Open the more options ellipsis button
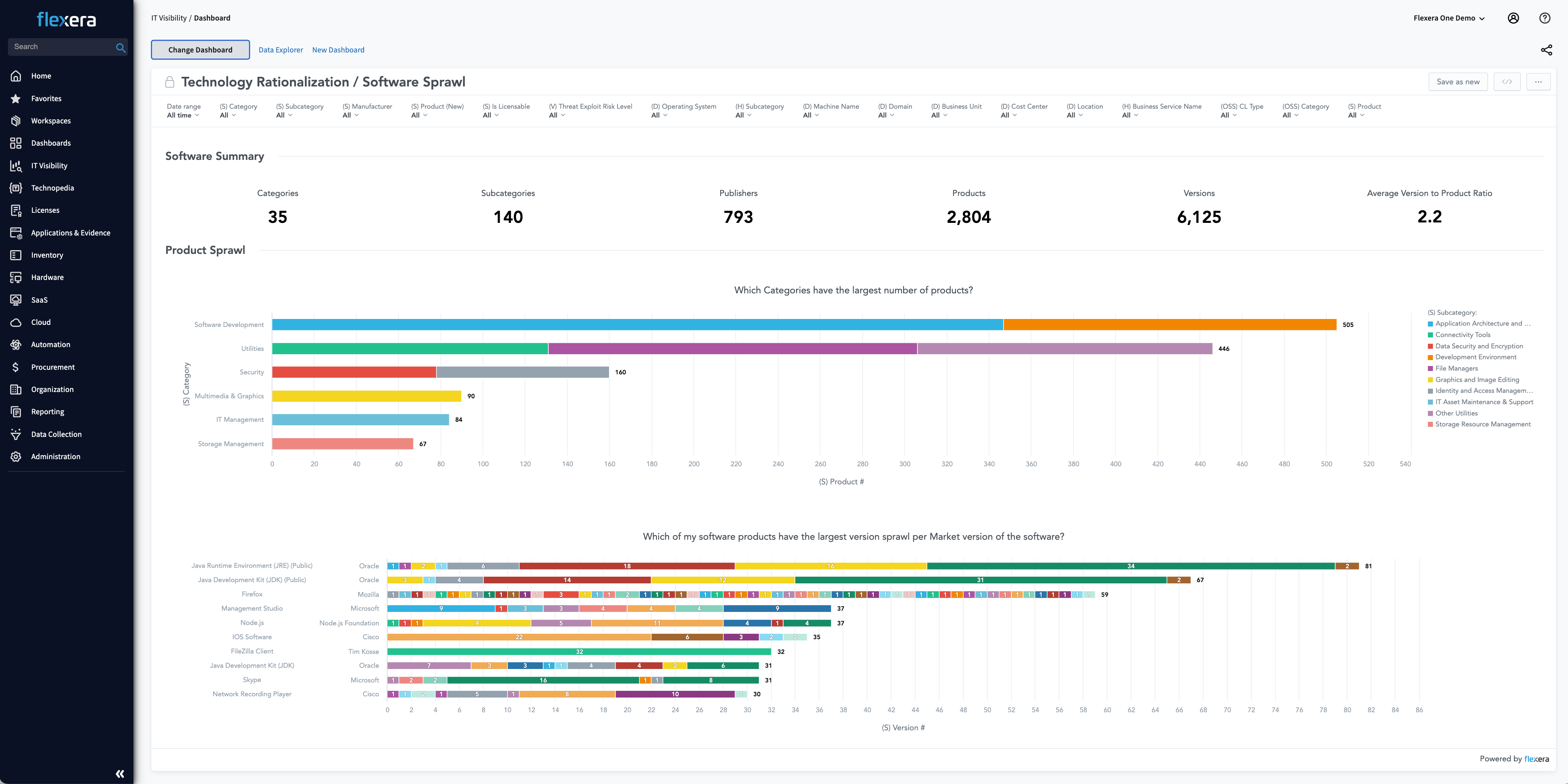1568x784 pixels. click(1537, 81)
